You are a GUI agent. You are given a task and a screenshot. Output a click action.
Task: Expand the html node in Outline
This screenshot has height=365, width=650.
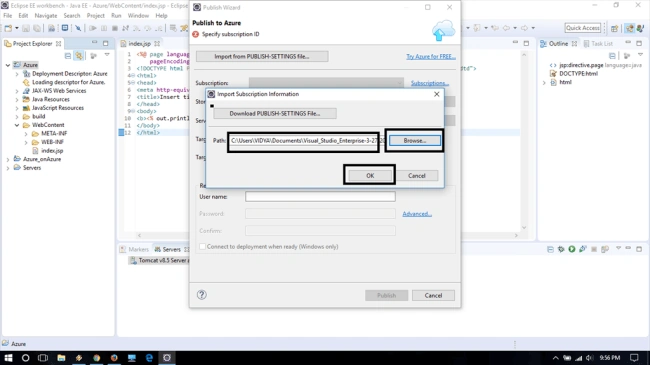point(544,83)
